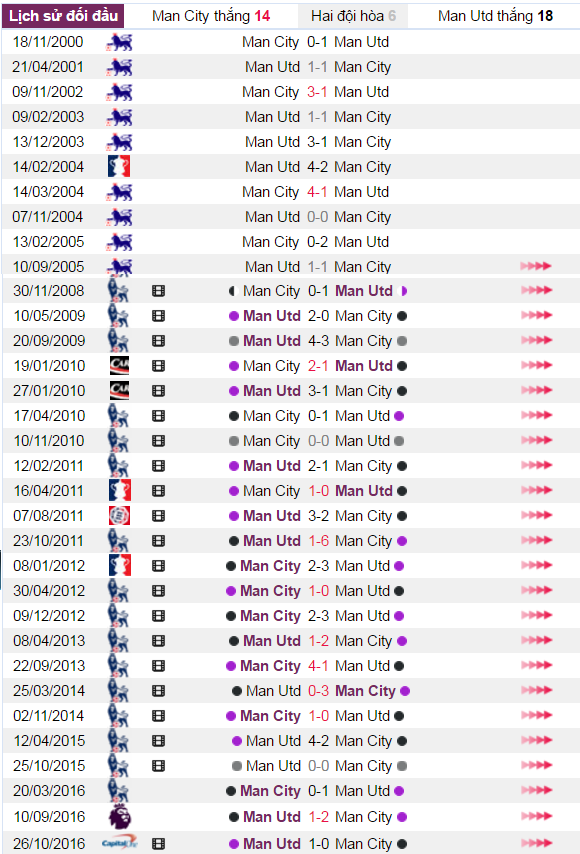The image size is (580, 854).
Task: Select Man Utd thắng 18 tab
Action: tap(494, 16)
